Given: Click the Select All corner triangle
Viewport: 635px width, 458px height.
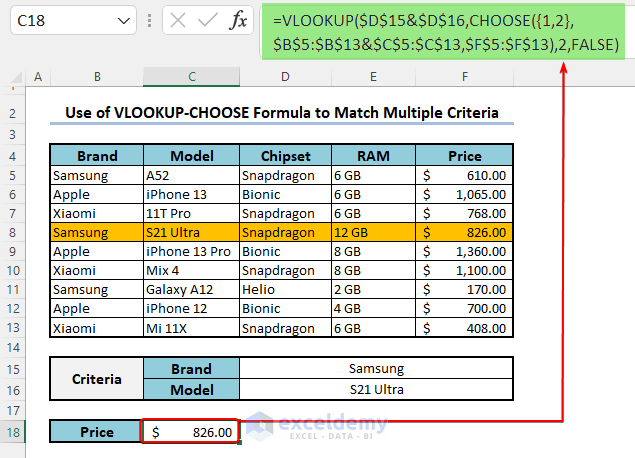Looking at the screenshot, I should [15, 77].
